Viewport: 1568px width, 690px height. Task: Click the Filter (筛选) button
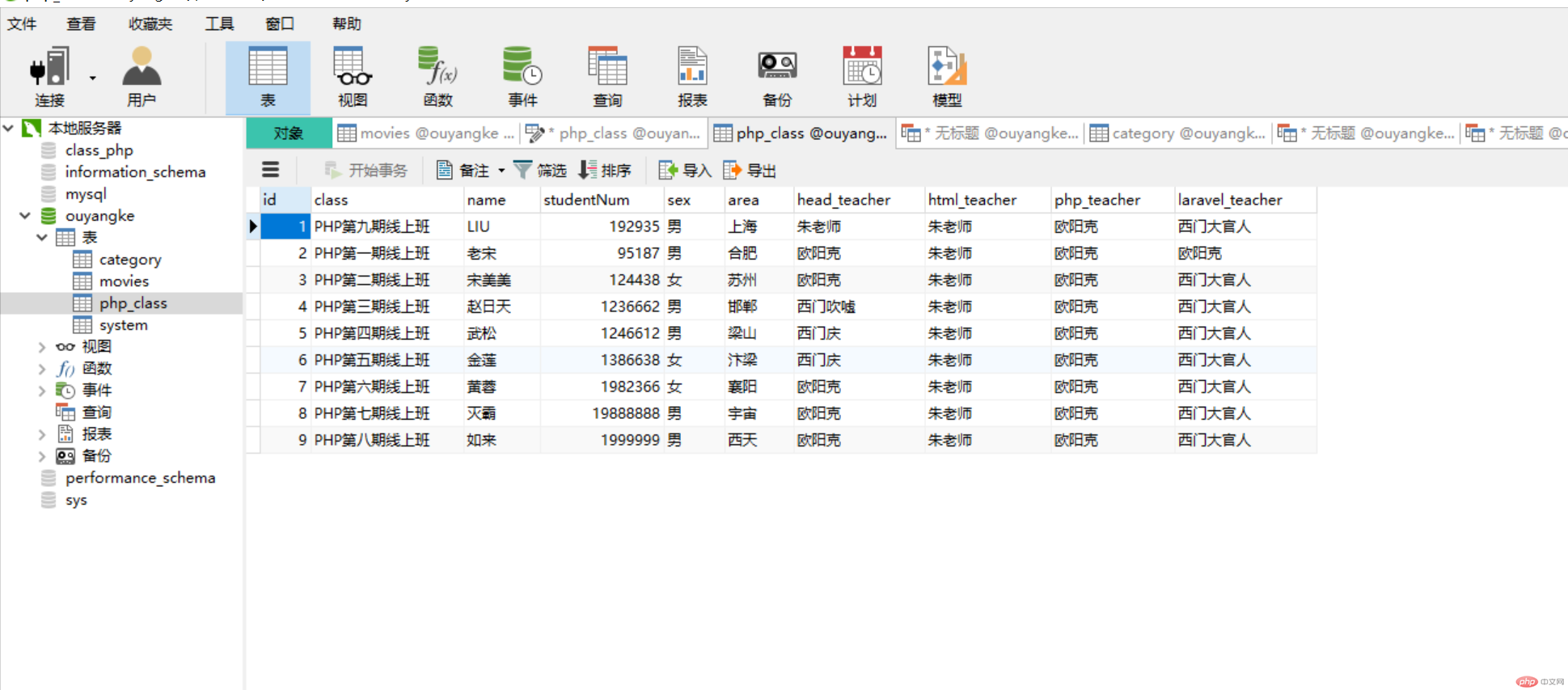(540, 170)
